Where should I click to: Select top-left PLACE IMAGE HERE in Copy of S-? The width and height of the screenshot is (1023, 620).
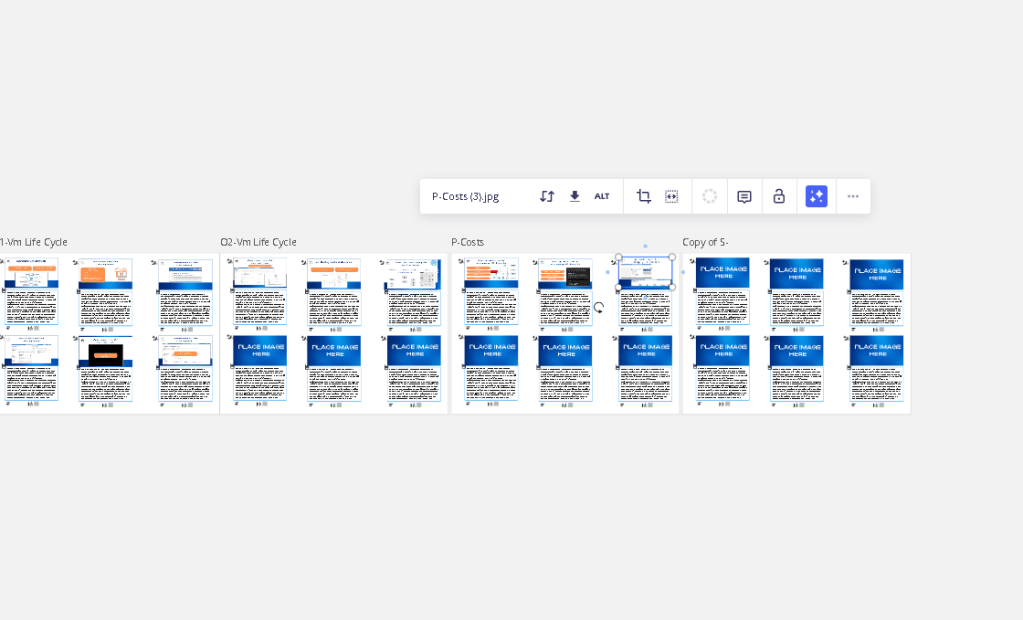click(722, 273)
